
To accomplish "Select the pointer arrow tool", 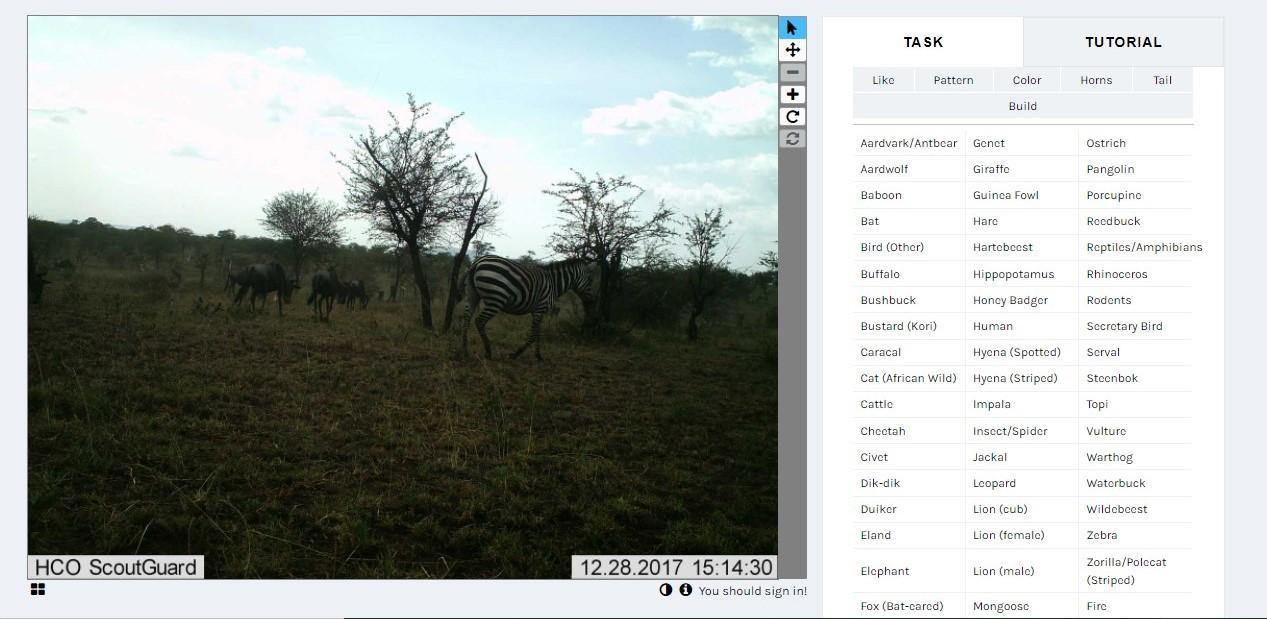I will [792, 28].
